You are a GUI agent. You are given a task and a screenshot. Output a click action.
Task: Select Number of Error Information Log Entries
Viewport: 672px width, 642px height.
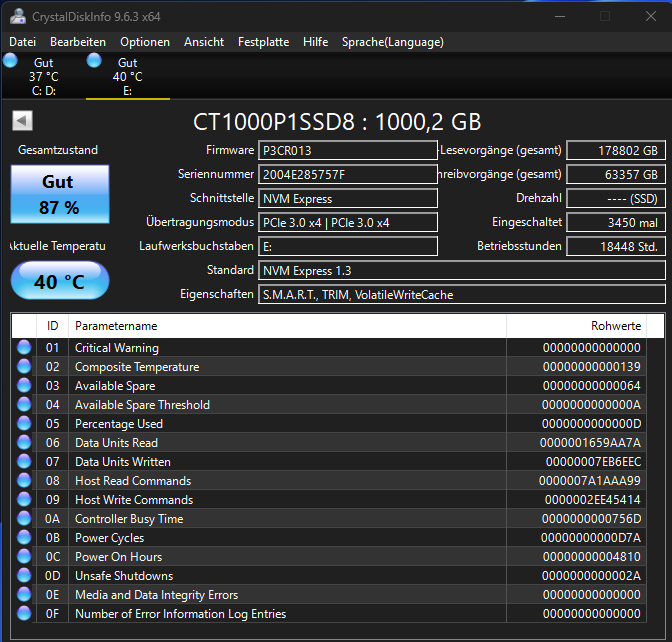180,614
